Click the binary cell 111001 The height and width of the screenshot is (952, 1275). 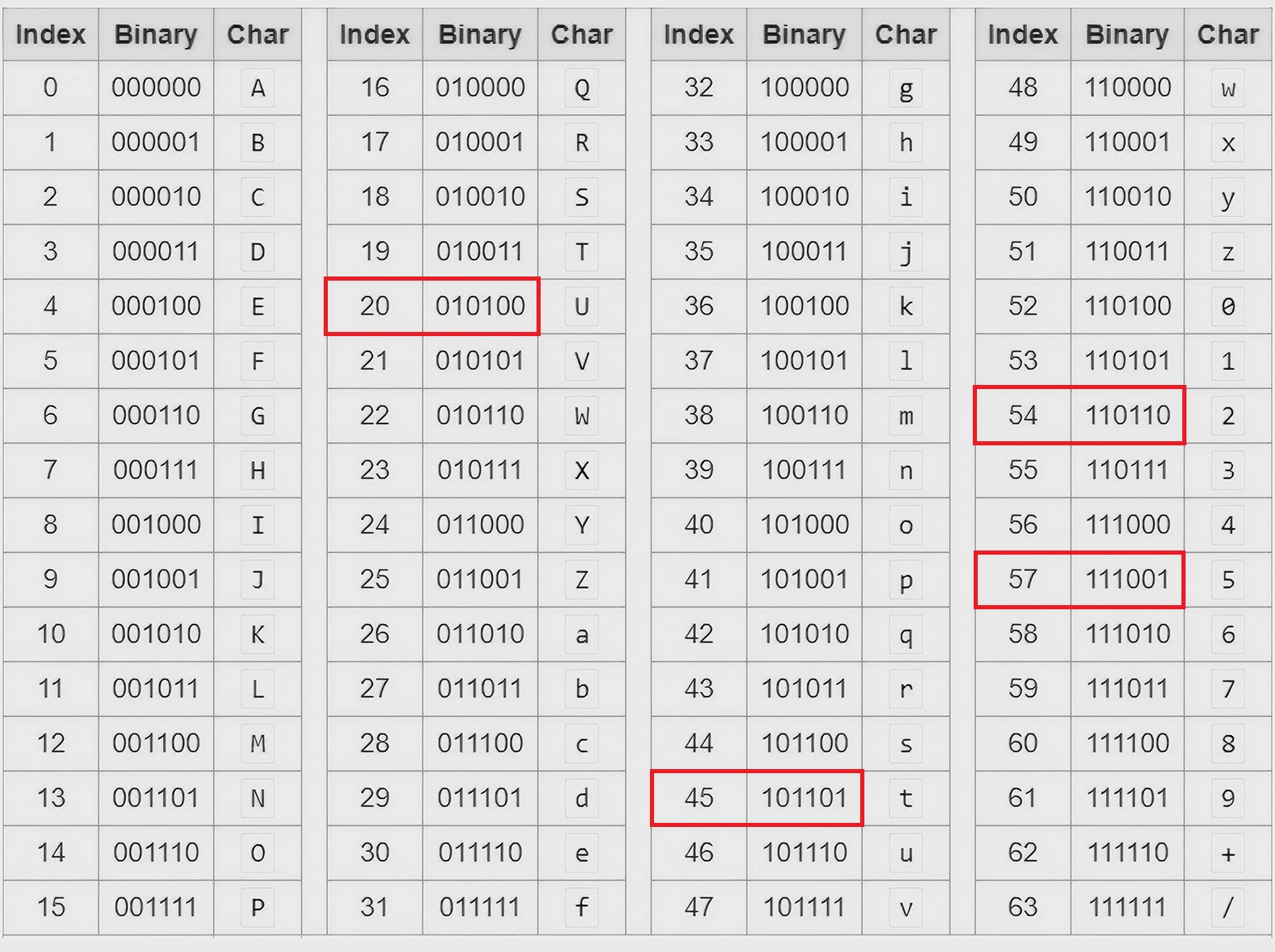[x=1127, y=579]
